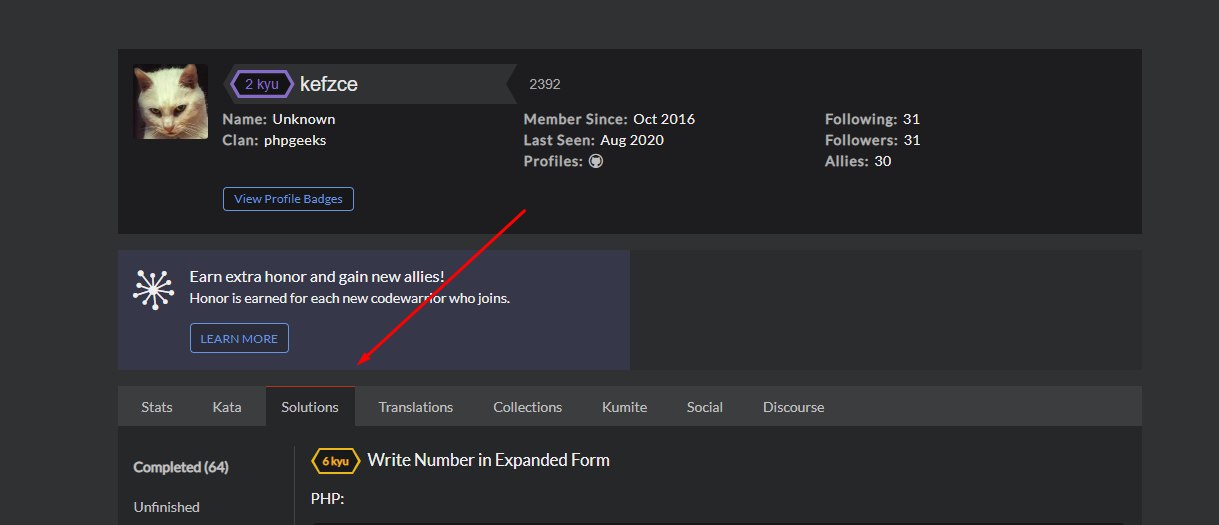The image size is (1219, 525).
Task: Click the 2 kyu rank badge
Action: 262,84
